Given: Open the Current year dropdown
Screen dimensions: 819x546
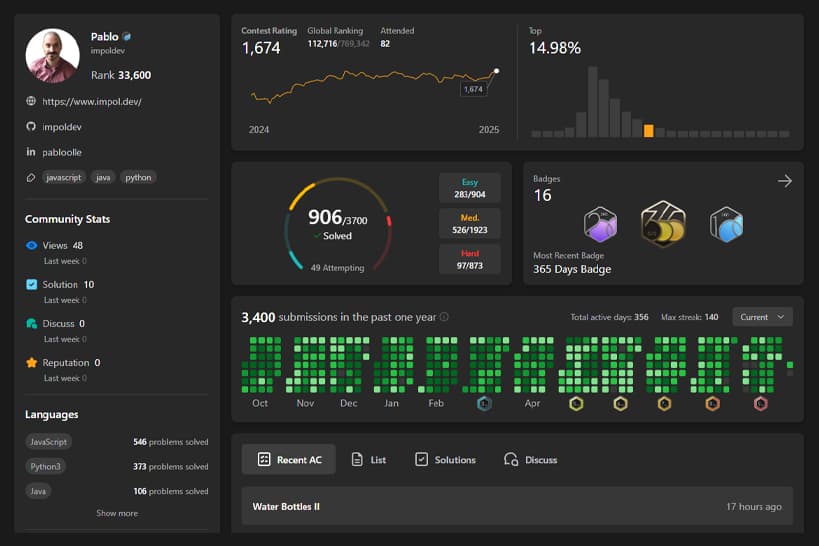Looking at the screenshot, I should pos(764,317).
